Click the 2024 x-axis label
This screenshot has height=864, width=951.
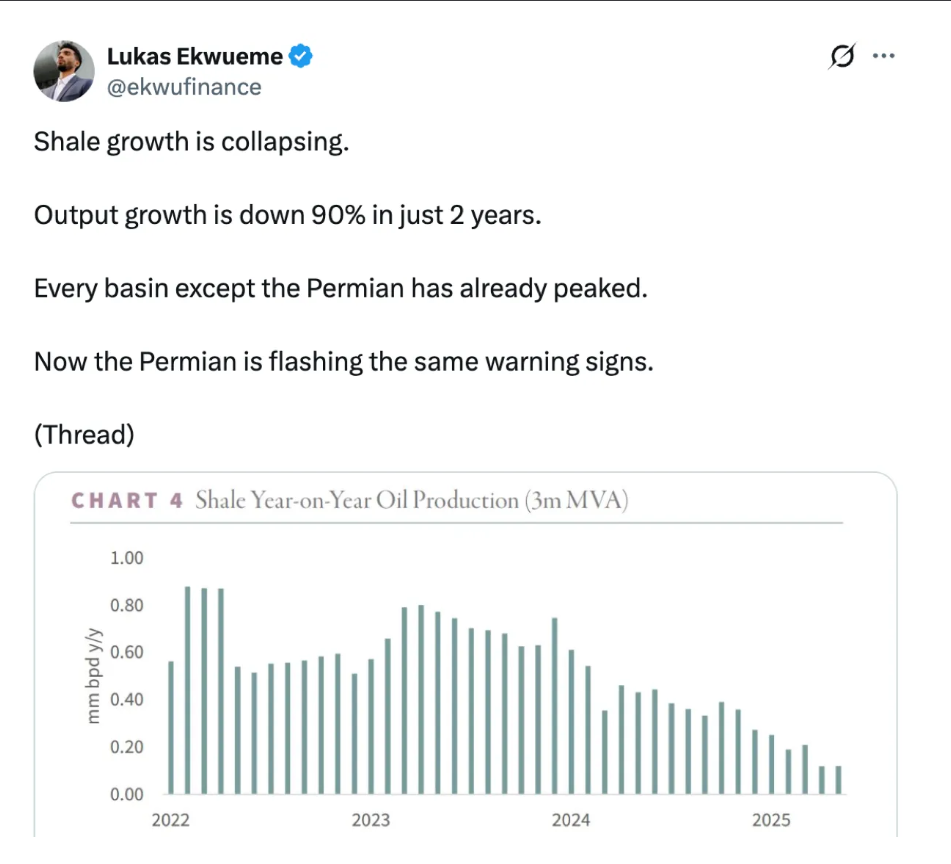click(x=571, y=820)
